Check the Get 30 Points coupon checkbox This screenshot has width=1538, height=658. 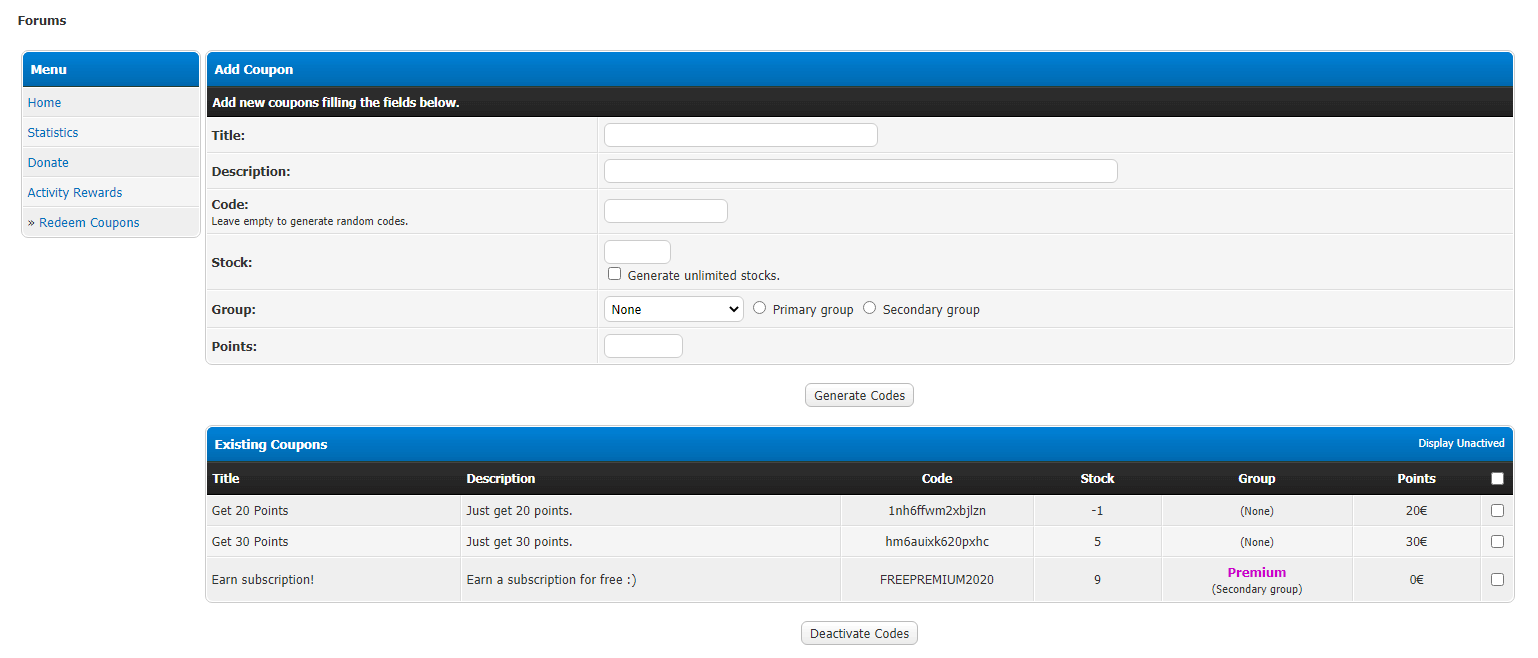click(x=1497, y=542)
